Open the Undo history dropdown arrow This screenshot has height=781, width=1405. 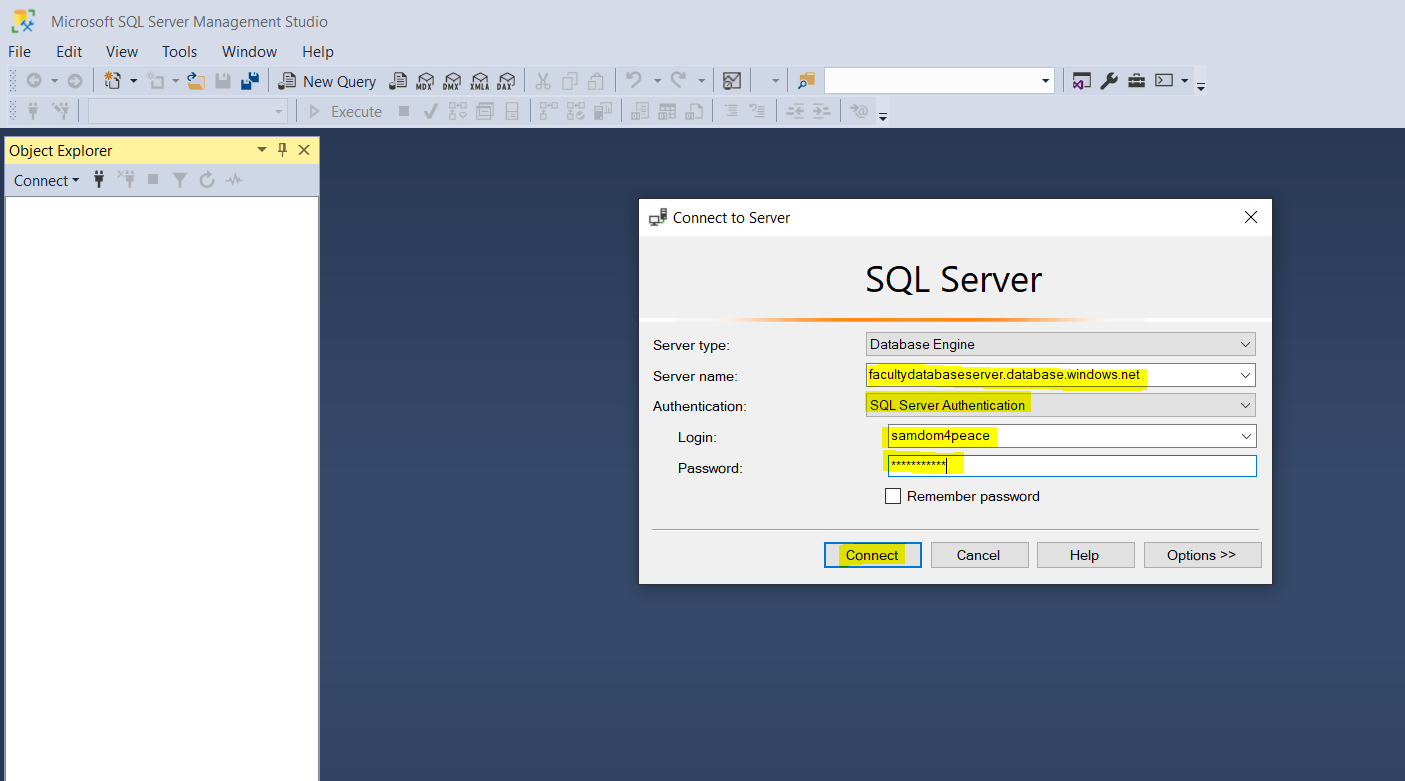[656, 81]
